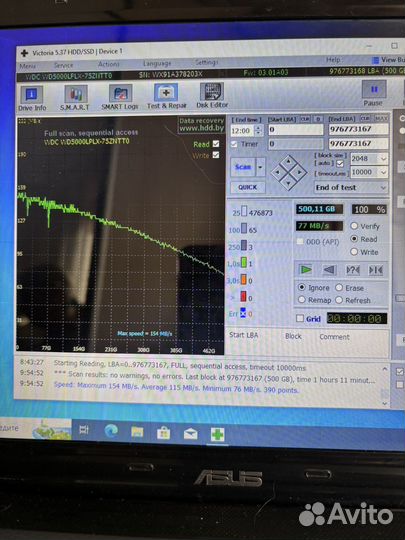Uncheck the Read graph checkbox

(x=216, y=144)
